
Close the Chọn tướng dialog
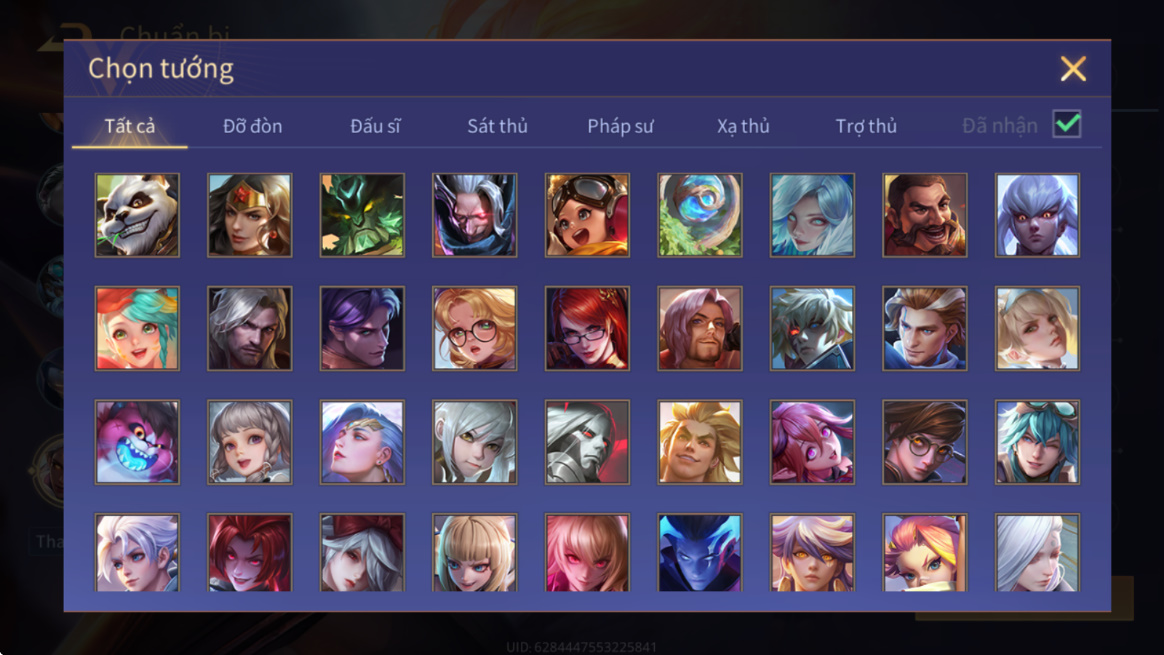click(x=1073, y=68)
